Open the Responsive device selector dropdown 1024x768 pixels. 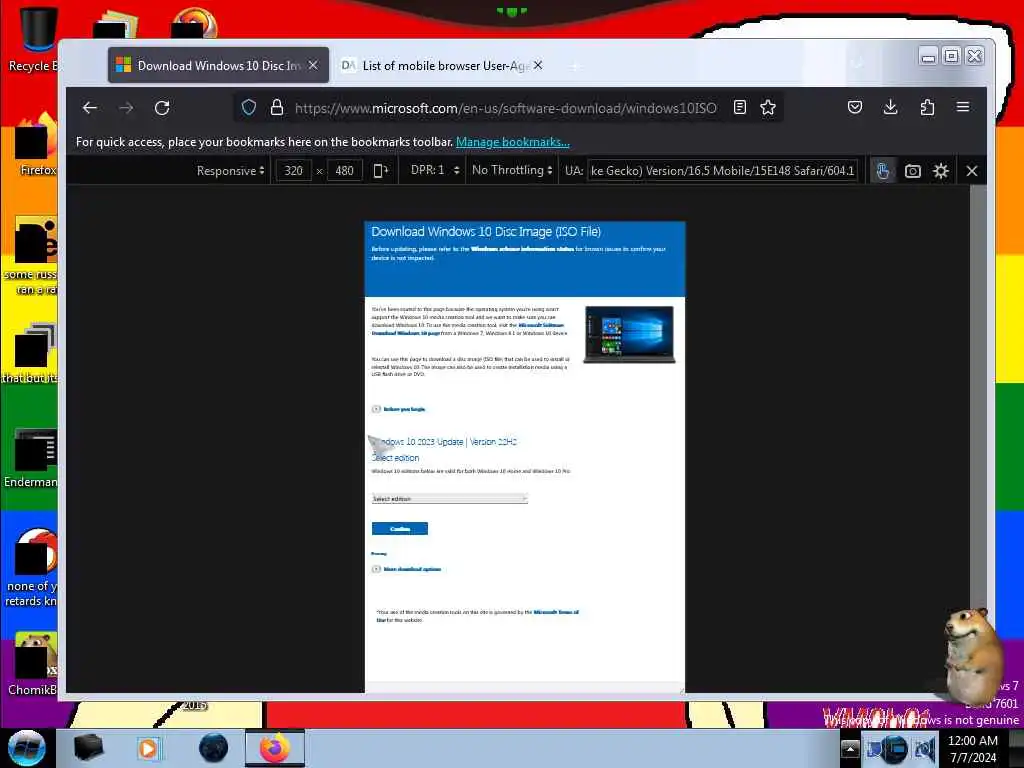coord(231,171)
